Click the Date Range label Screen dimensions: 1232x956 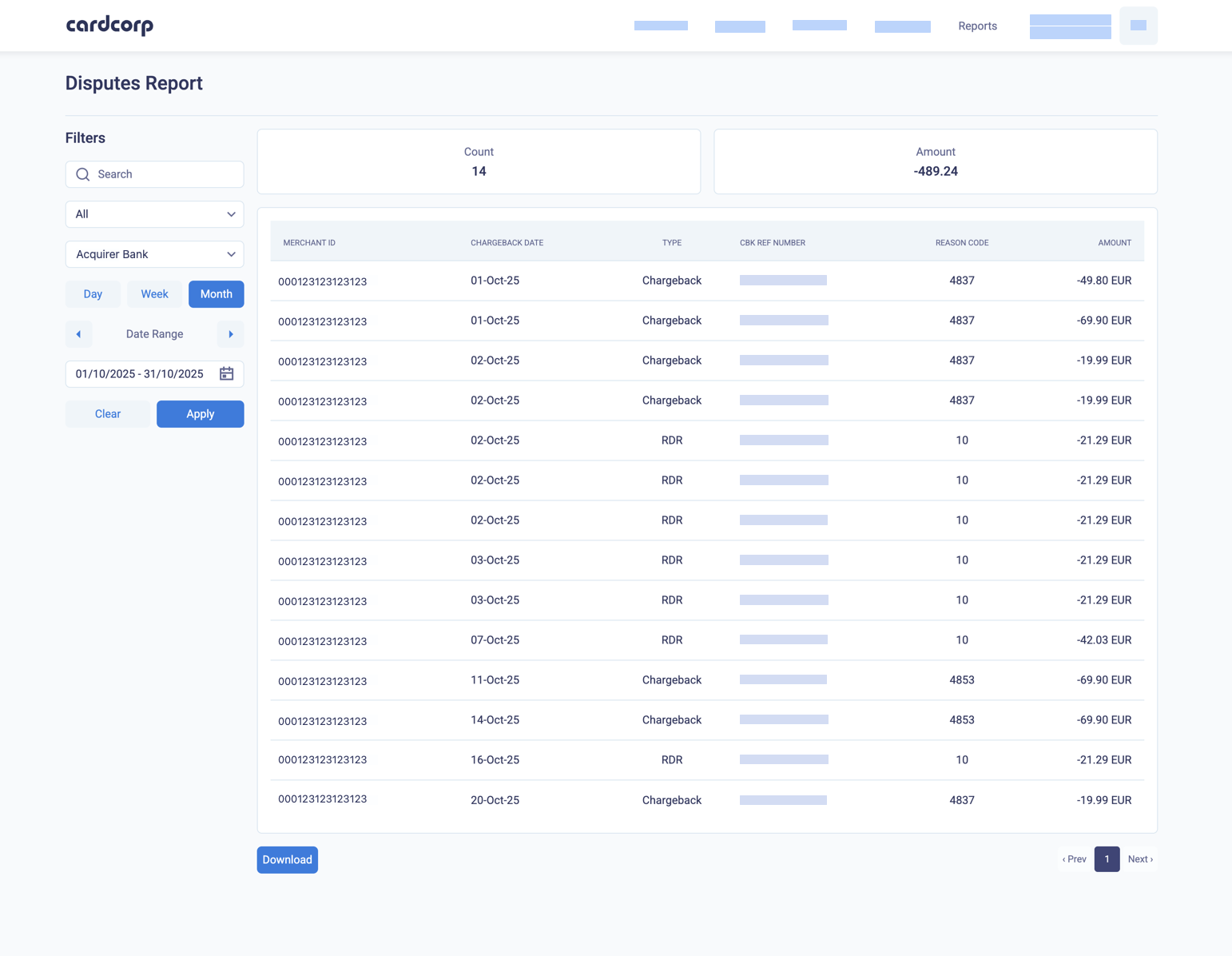coord(155,334)
